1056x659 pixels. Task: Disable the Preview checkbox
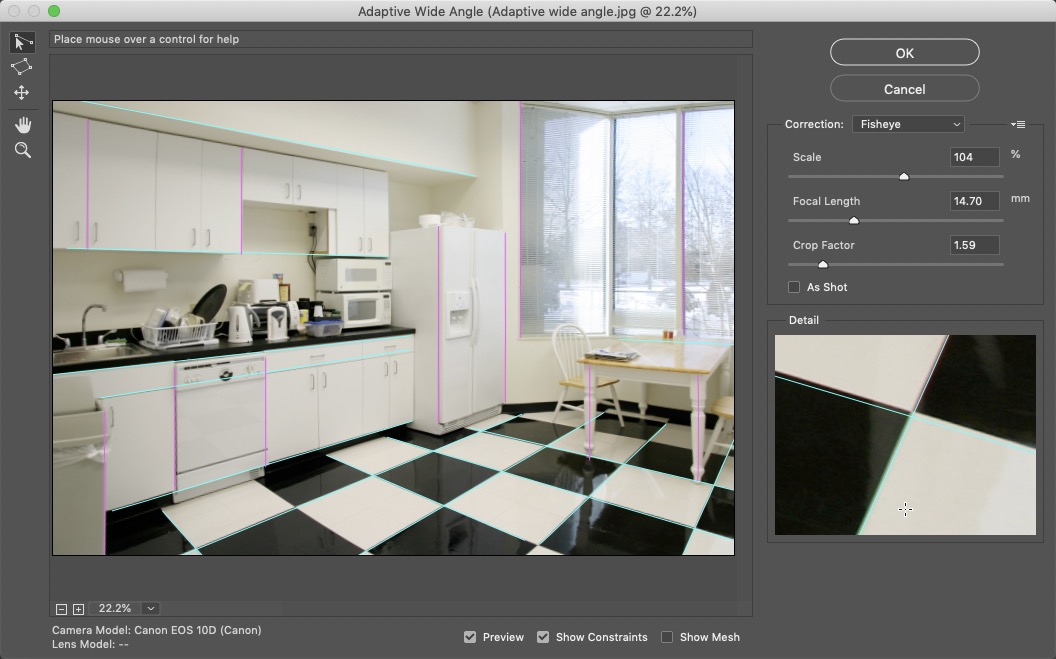point(470,637)
